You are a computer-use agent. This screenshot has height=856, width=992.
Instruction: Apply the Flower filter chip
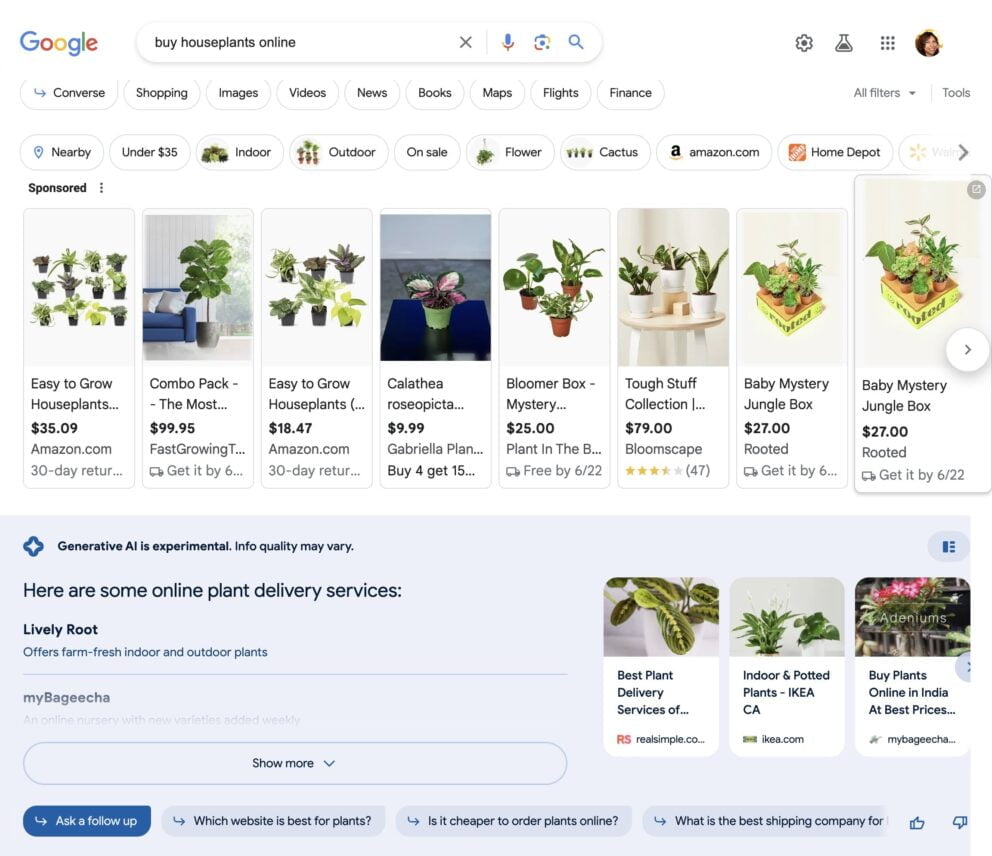coord(510,152)
